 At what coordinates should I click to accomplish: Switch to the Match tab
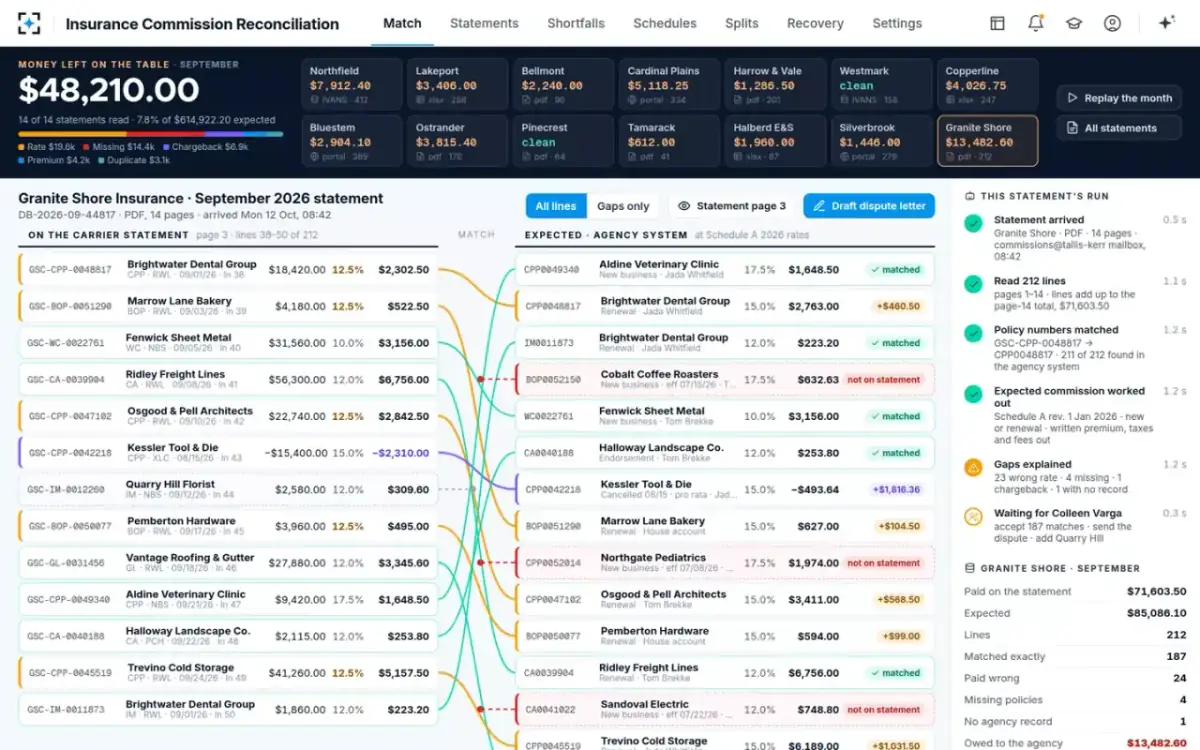[403, 23]
